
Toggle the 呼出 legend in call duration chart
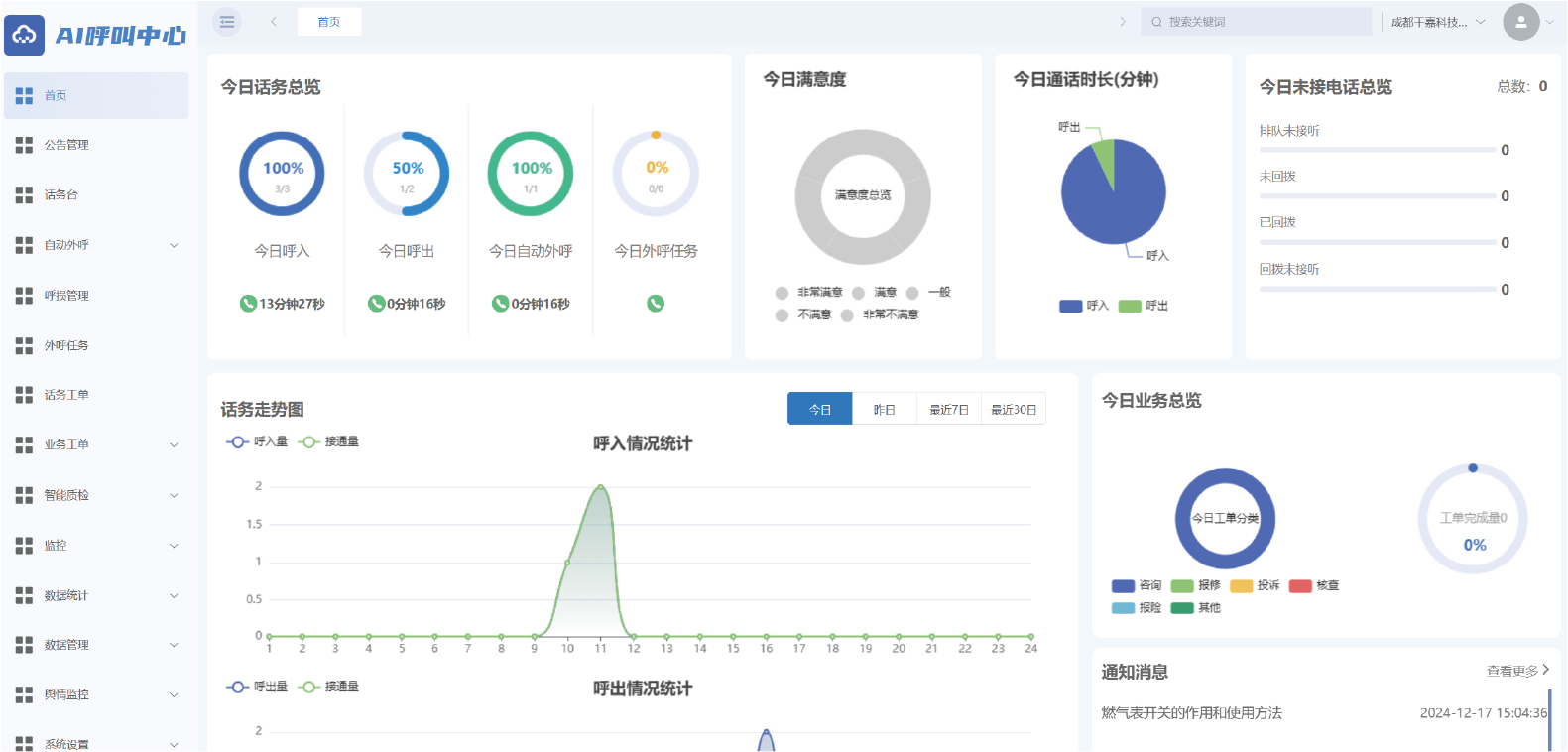1144,306
